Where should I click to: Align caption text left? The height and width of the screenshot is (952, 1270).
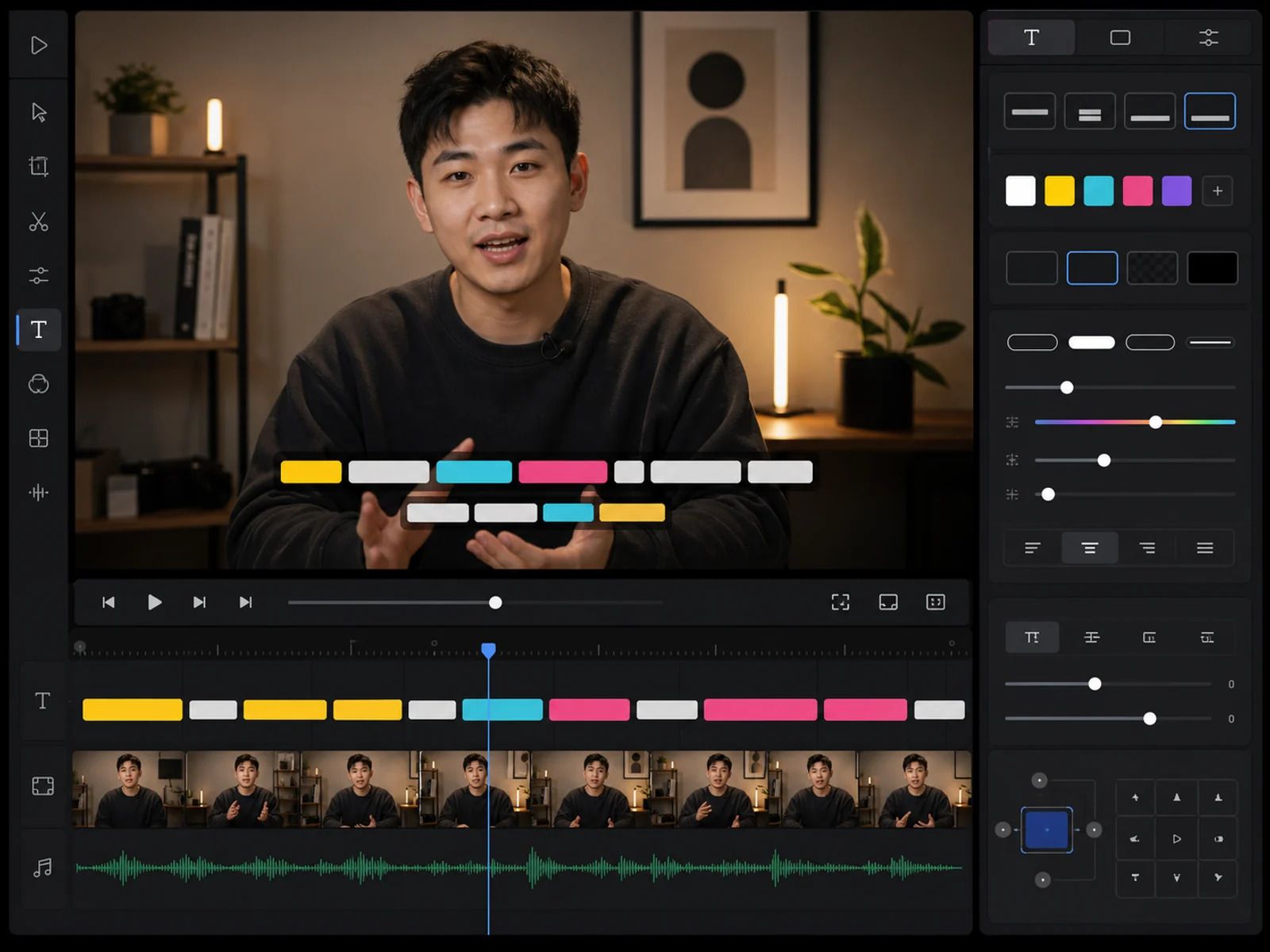tap(1033, 548)
